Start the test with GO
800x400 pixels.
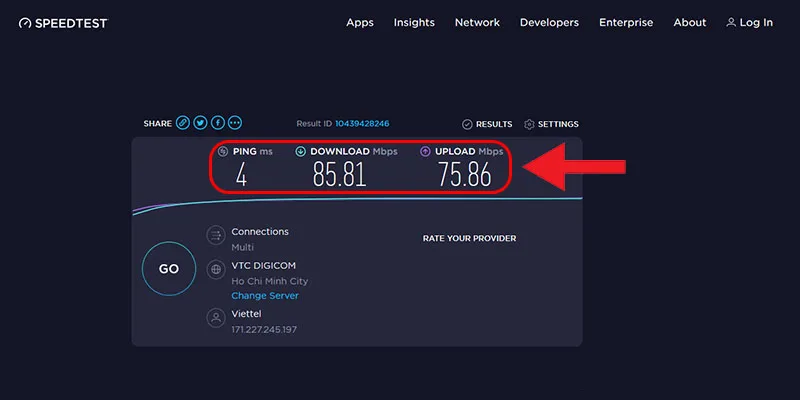tap(168, 269)
